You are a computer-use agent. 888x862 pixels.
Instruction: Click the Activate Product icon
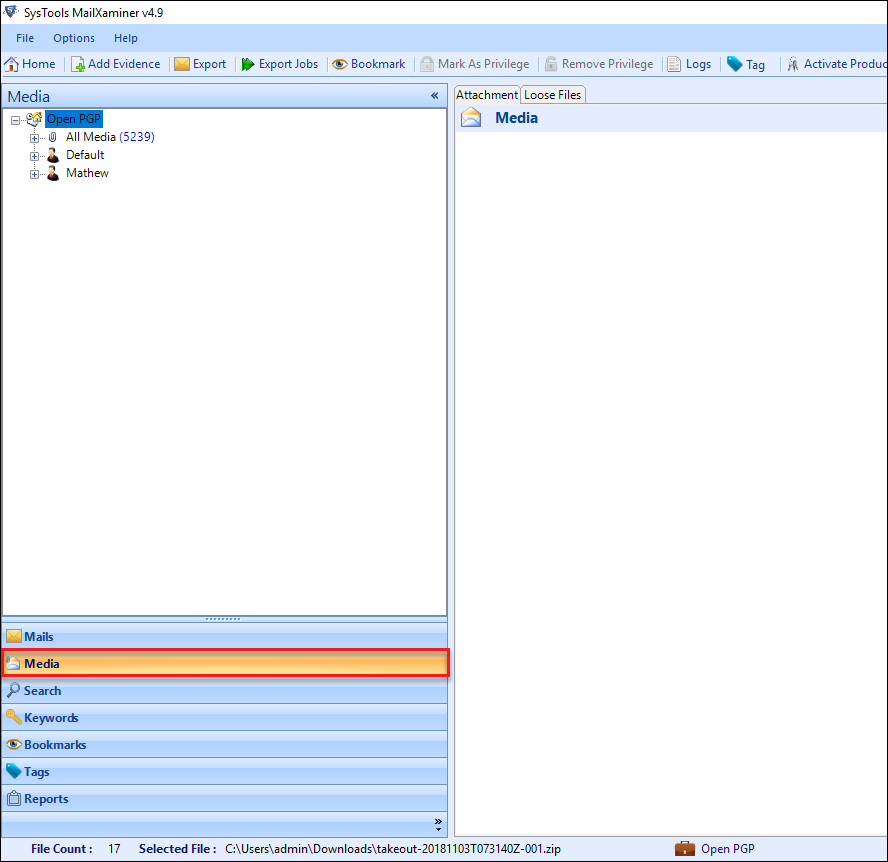click(x=793, y=64)
